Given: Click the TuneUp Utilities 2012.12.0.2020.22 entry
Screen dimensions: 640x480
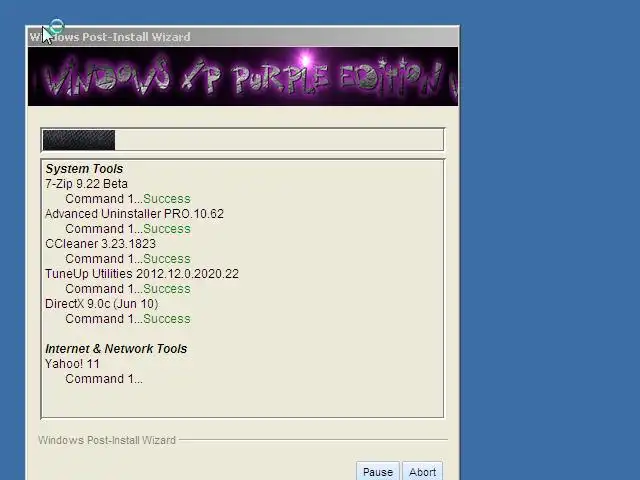Looking at the screenshot, I should [x=142, y=273].
